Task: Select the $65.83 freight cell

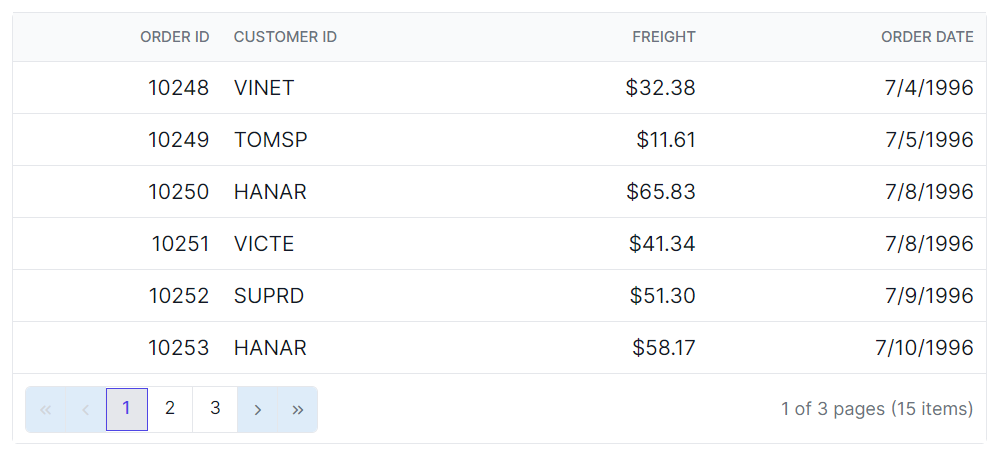Action: tap(660, 192)
